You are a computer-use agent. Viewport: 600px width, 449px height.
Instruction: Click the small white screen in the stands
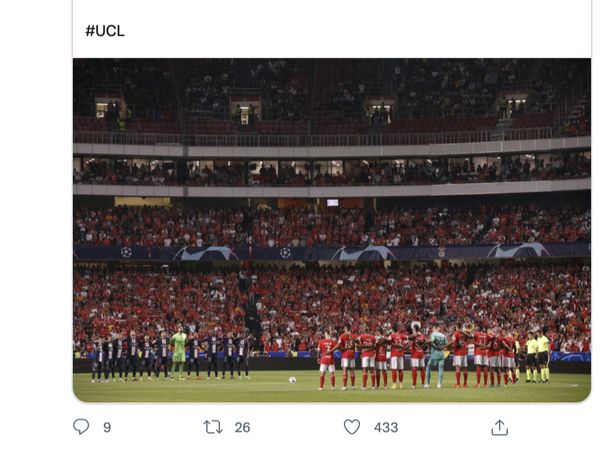332,202
